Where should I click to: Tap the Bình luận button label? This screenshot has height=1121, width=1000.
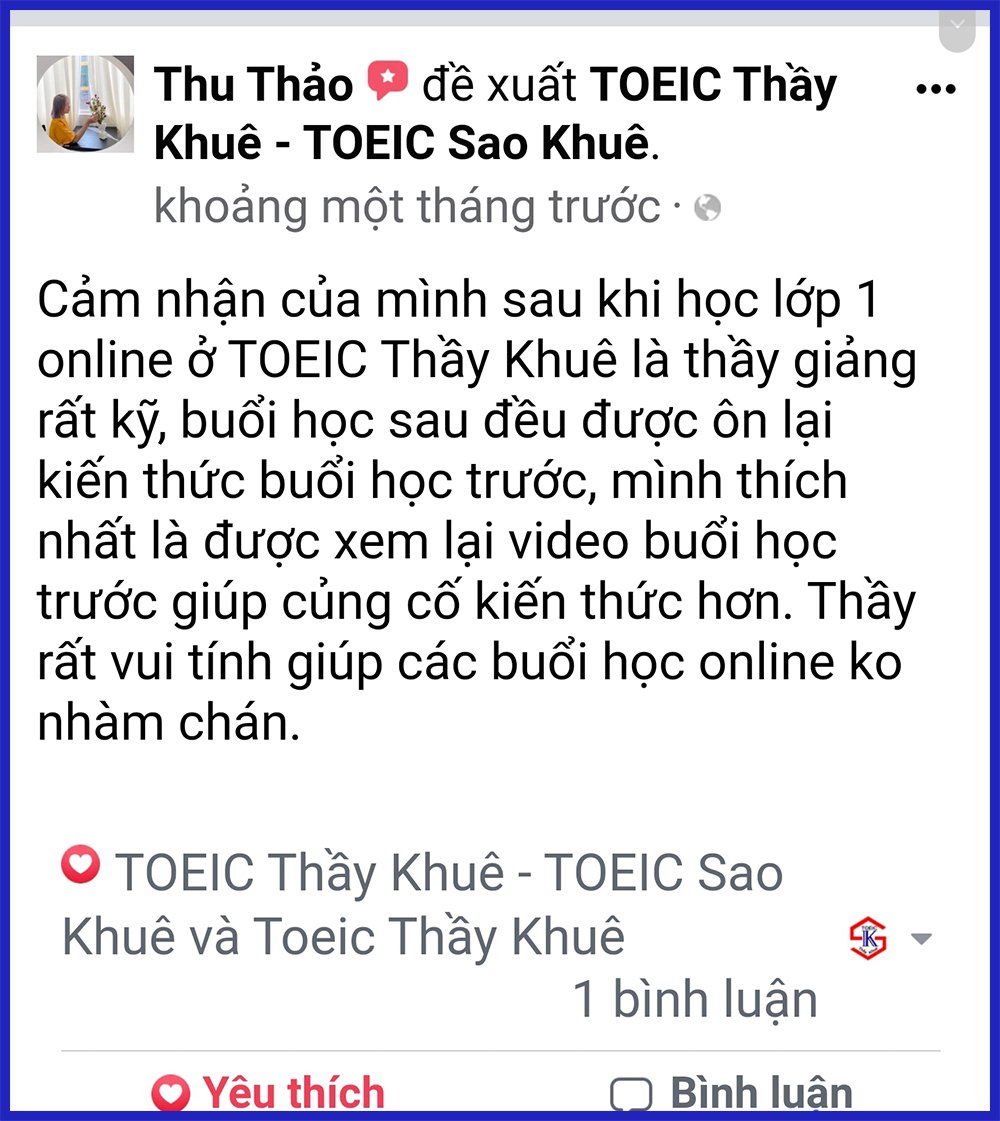(x=761, y=1093)
